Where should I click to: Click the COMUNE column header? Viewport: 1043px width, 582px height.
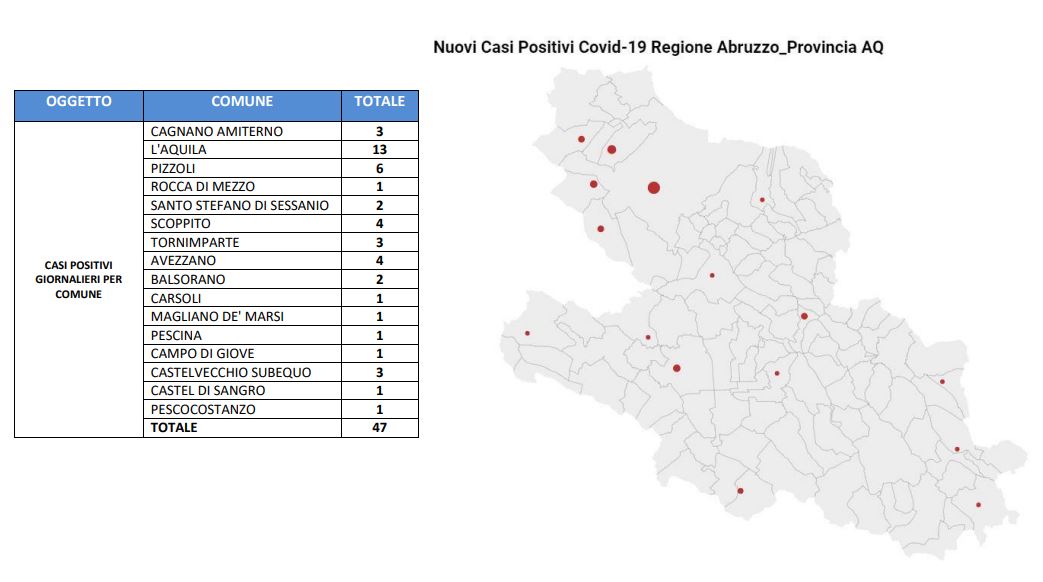(242, 105)
